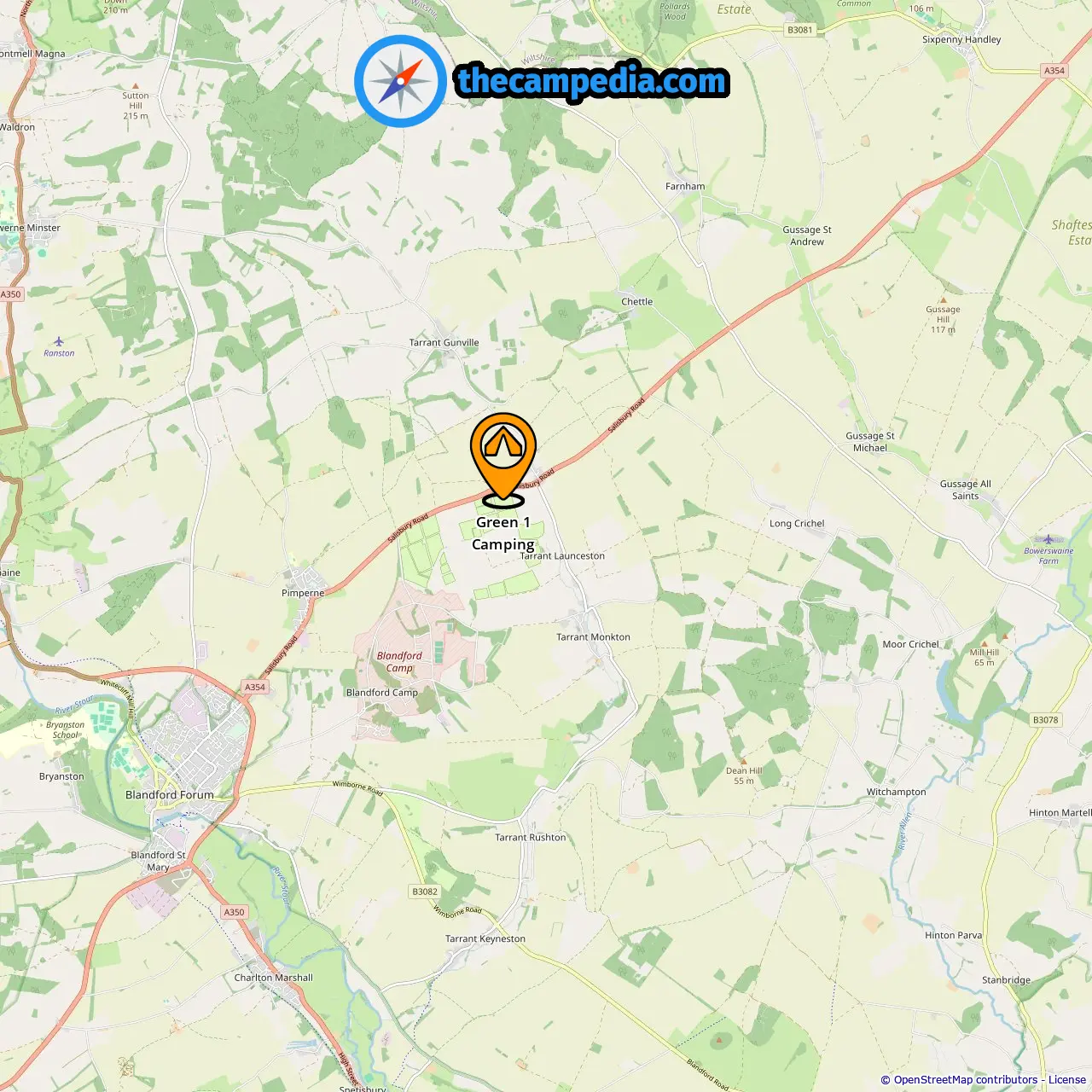This screenshot has width=1092, height=1092.
Task: Click the Tarrant Launceston village label
Action: (x=562, y=555)
